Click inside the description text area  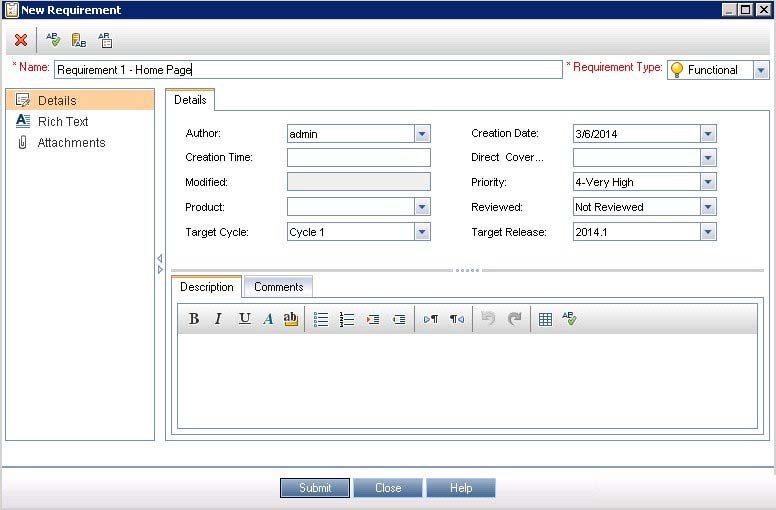pyautogui.click(x=467, y=381)
